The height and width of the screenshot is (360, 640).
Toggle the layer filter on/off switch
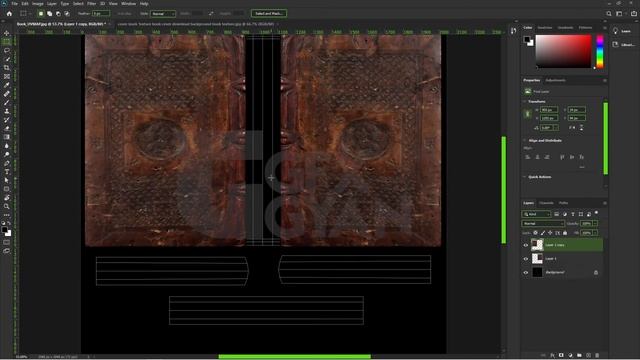point(596,213)
